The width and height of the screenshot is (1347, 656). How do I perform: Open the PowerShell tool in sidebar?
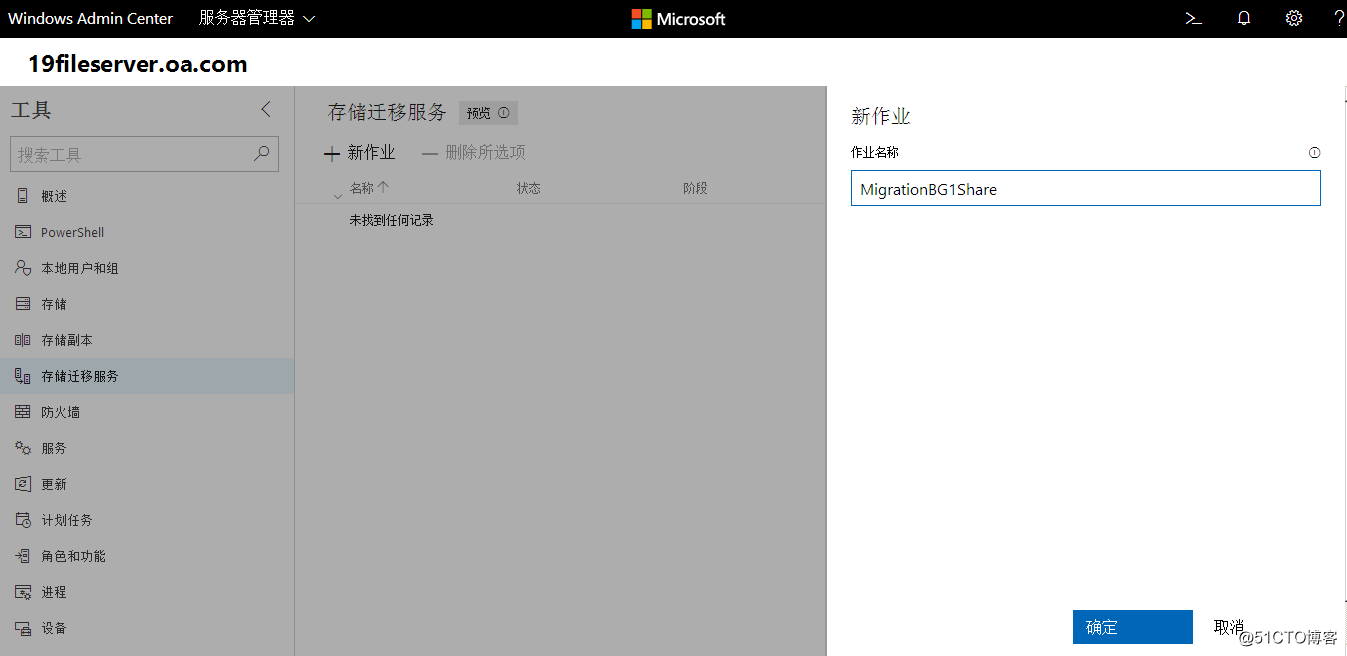pos(147,232)
